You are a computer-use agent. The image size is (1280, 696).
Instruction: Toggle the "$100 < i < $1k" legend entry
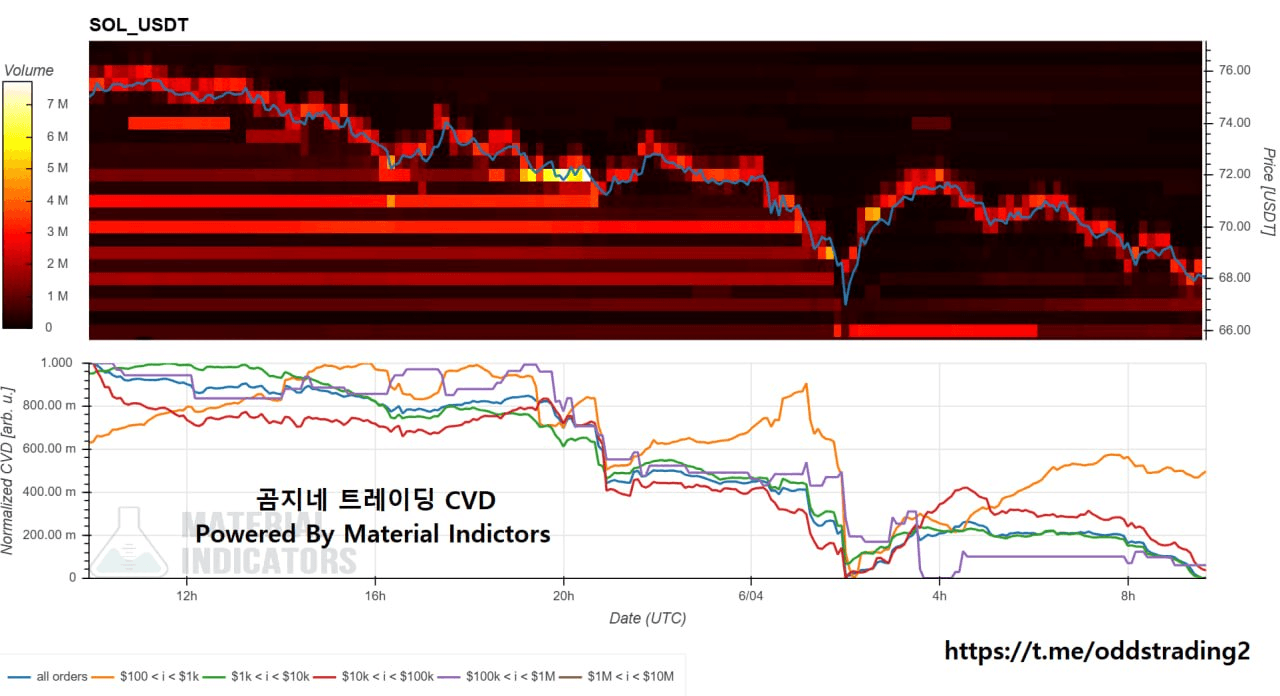coord(146,677)
